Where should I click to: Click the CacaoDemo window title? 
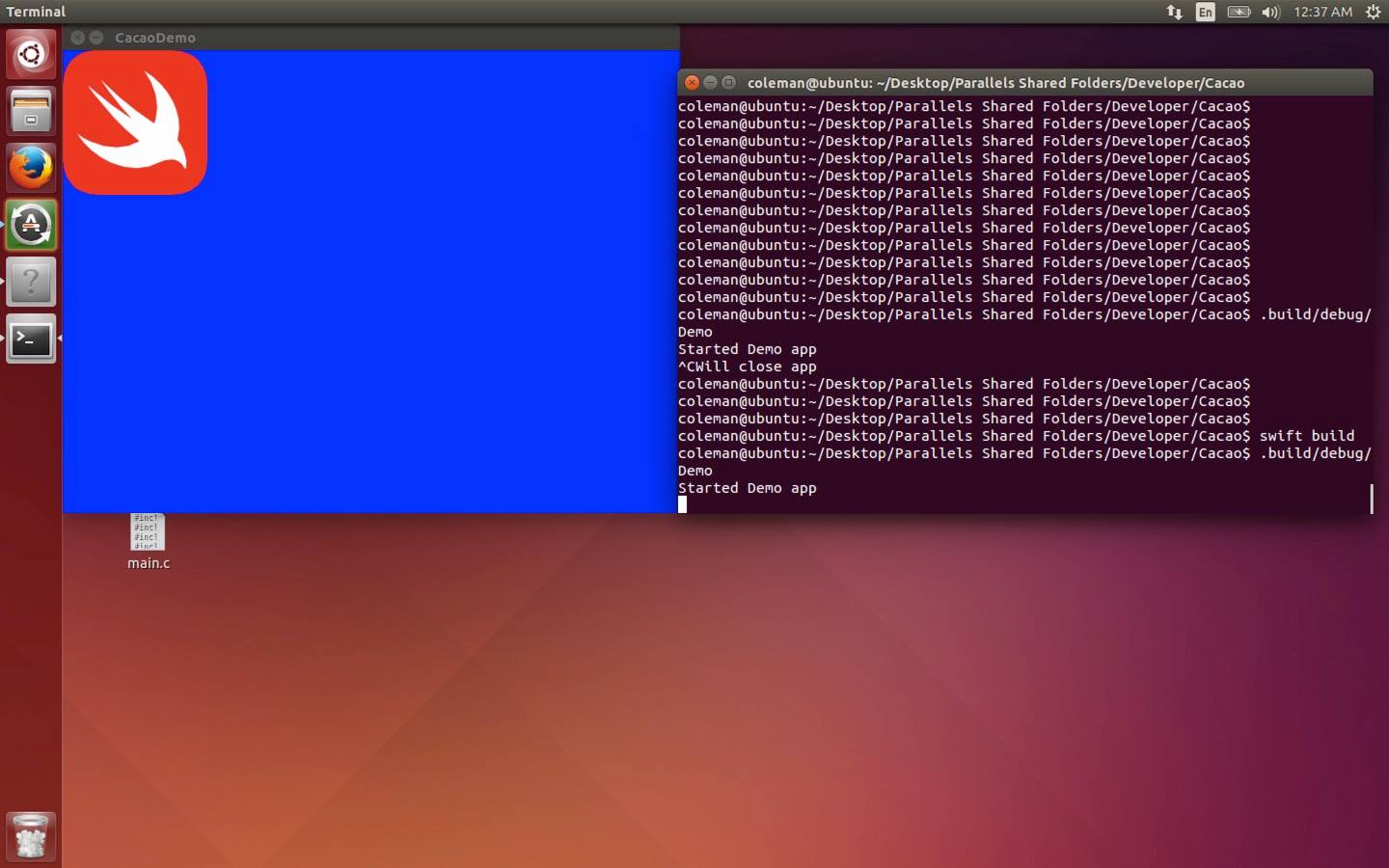point(155,38)
